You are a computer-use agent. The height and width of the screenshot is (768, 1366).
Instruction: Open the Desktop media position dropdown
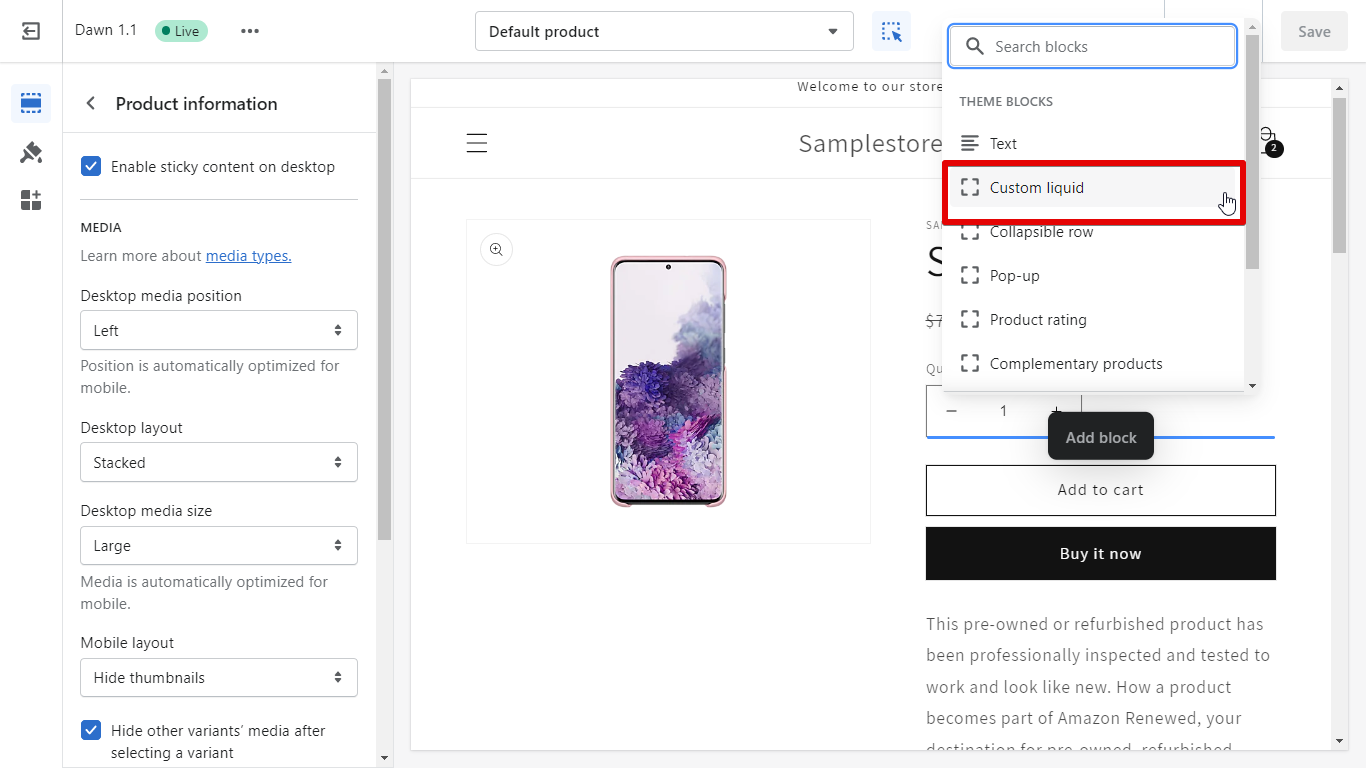(218, 330)
